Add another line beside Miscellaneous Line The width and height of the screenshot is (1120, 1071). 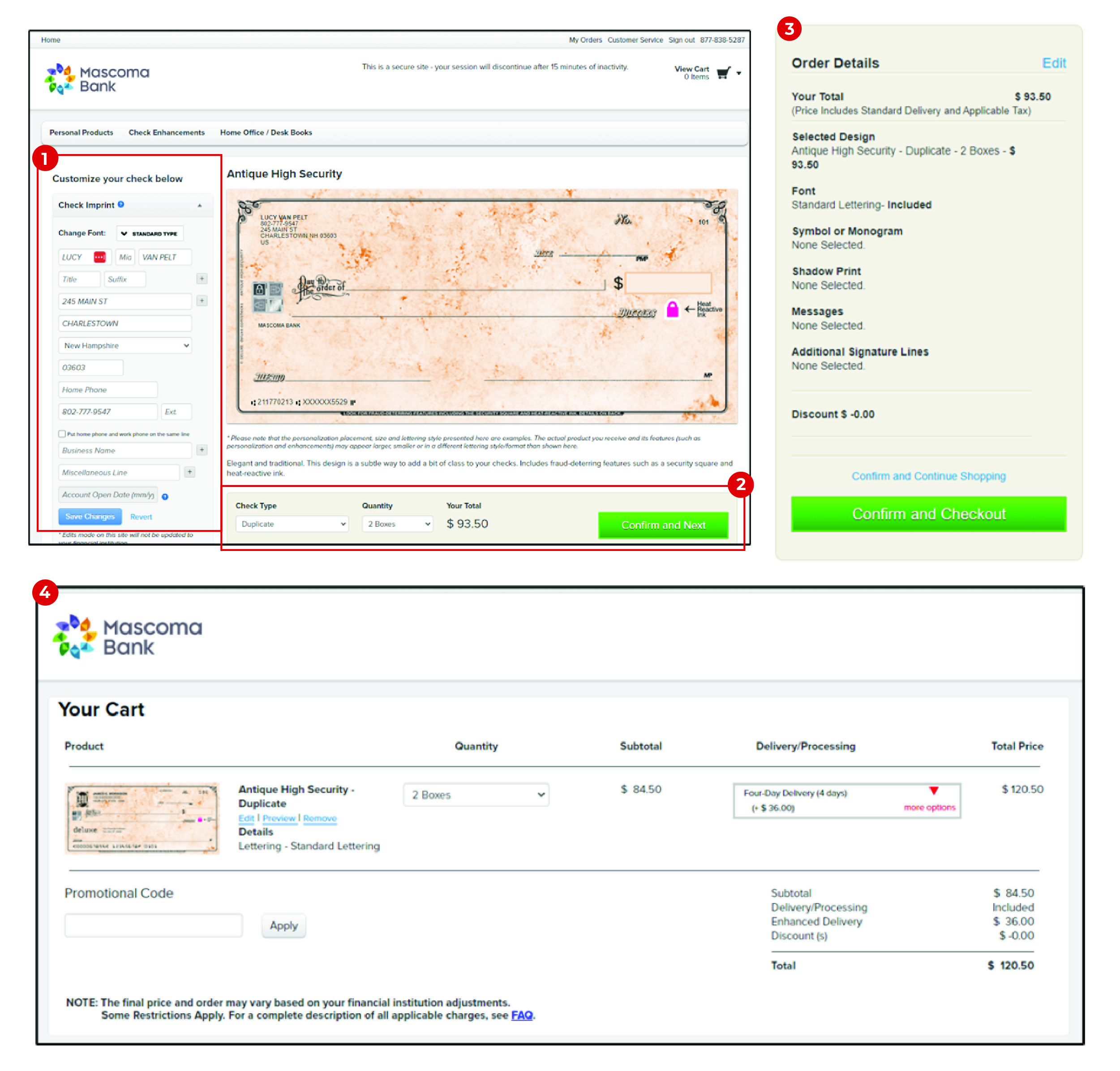[x=190, y=472]
